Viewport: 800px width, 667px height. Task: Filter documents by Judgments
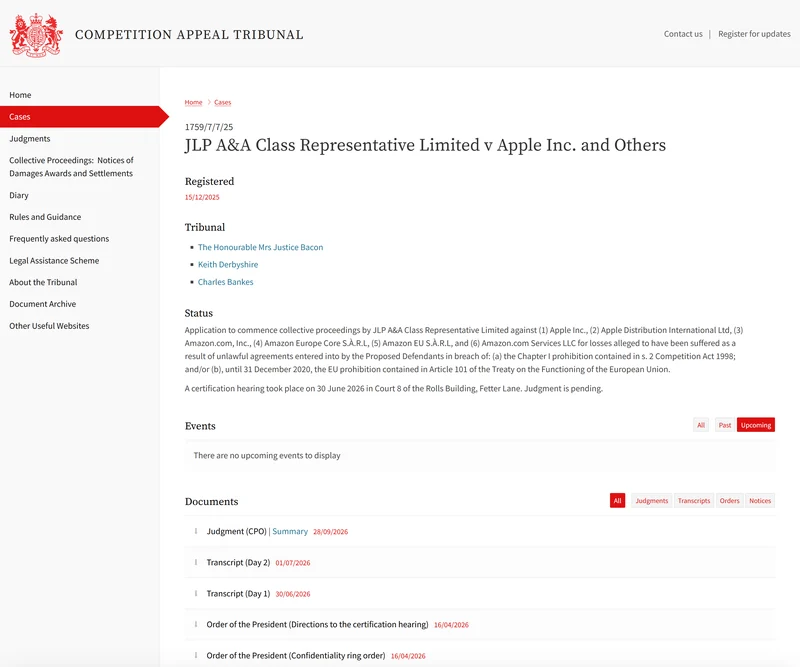coord(652,501)
